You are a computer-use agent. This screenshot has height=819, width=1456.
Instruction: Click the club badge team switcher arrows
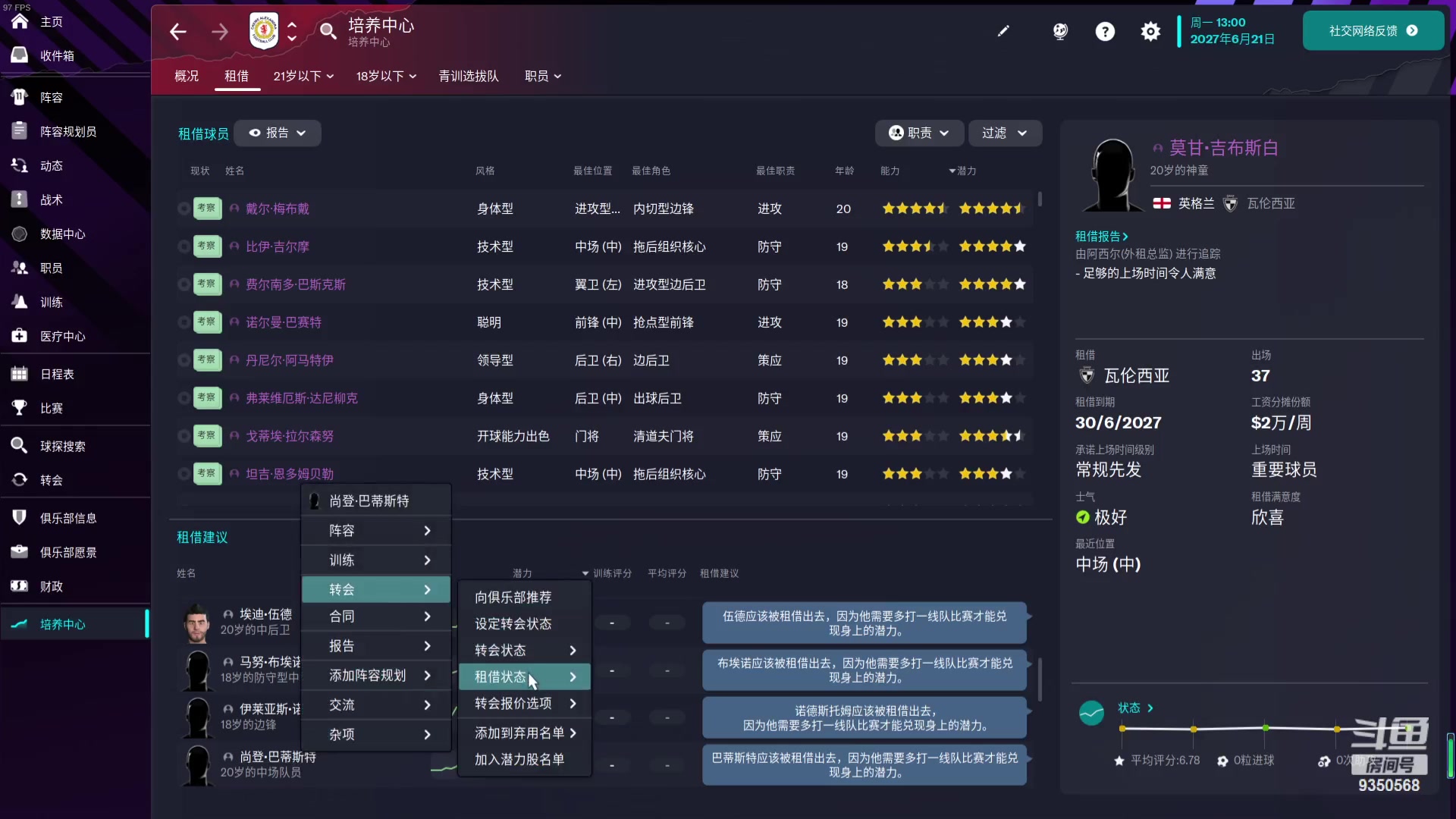291,31
